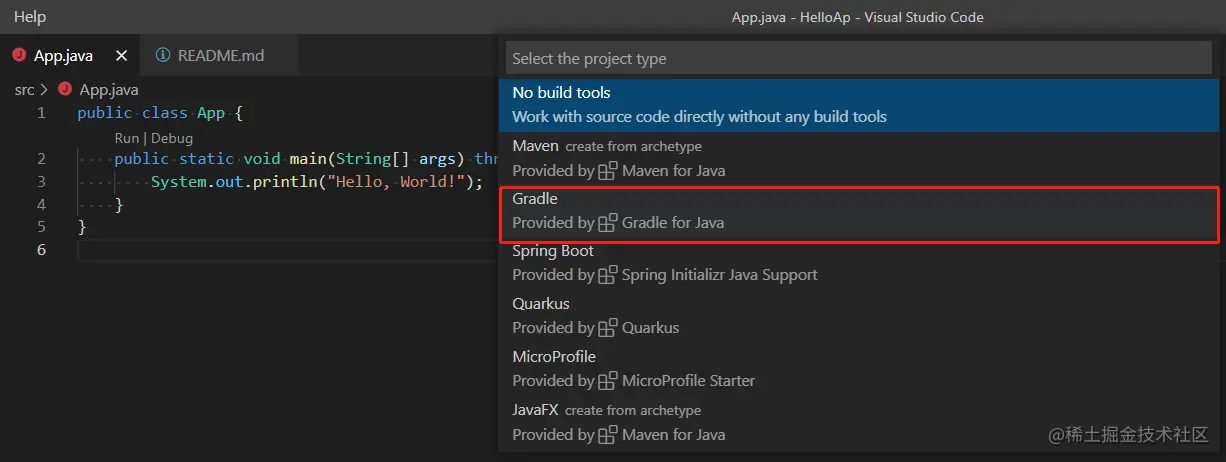
Task: Click the Java icon in the breadcrumb bar
Action: (66, 90)
